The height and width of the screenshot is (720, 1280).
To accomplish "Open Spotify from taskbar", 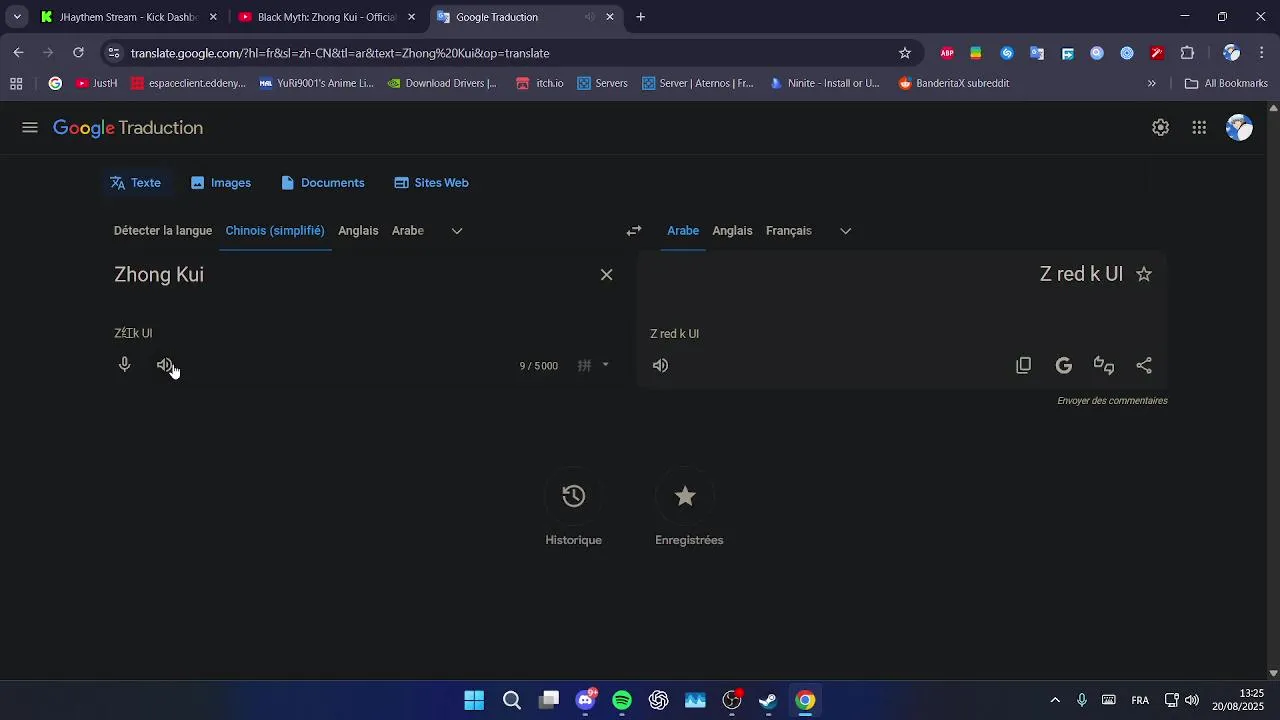I will pos(622,700).
